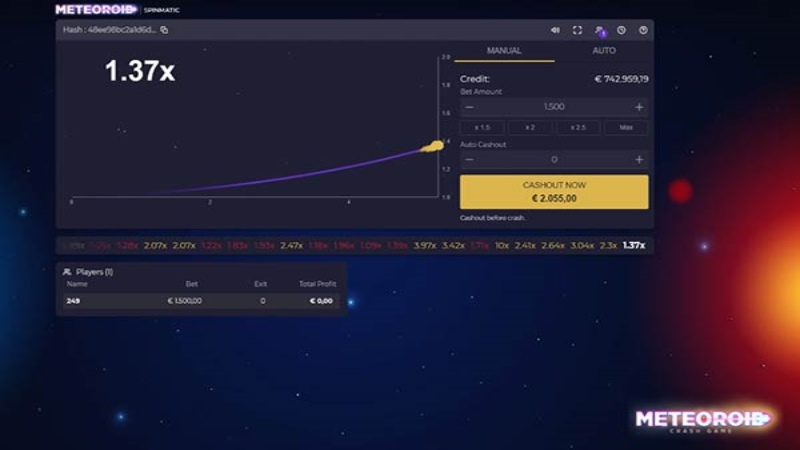Switch to the MANUAL tab
This screenshot has width=800, height=450.
(x=504, y=51)
